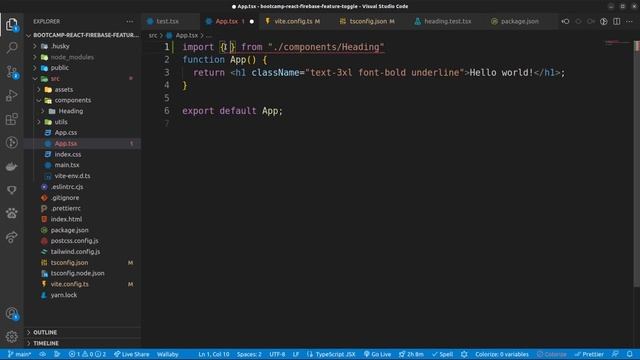The image size is (640, 360).
Task: Click the circular chart icon in editor toolbar
Action: pos(604,21)
